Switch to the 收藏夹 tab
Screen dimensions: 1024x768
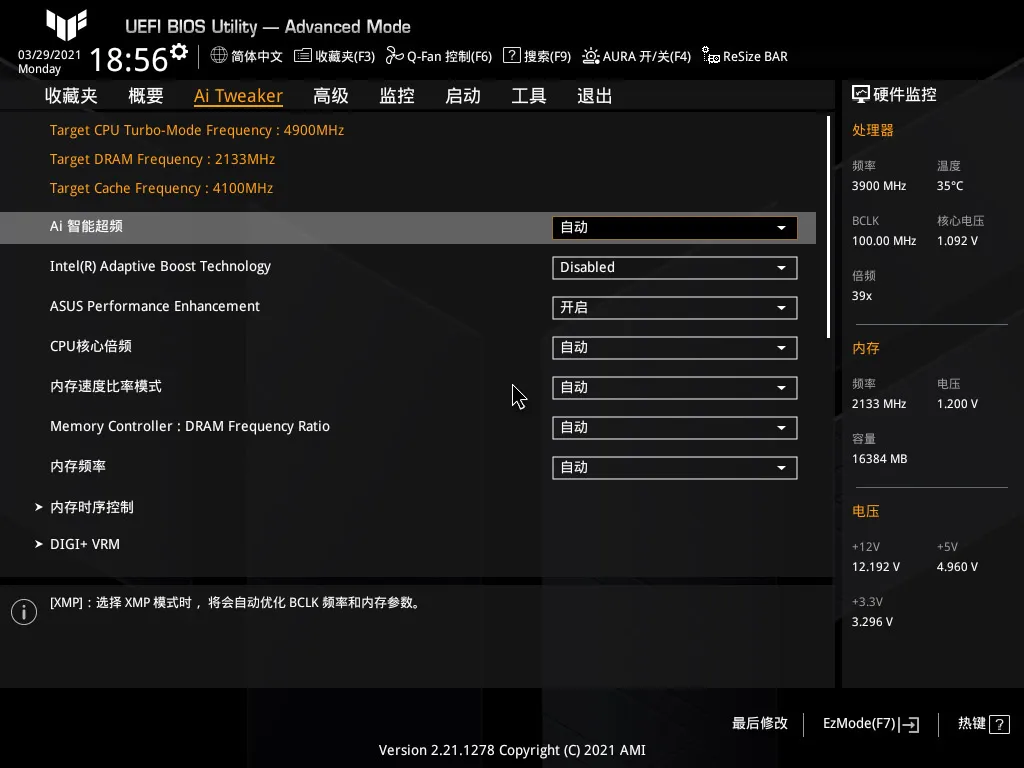[x=71, y=96]
